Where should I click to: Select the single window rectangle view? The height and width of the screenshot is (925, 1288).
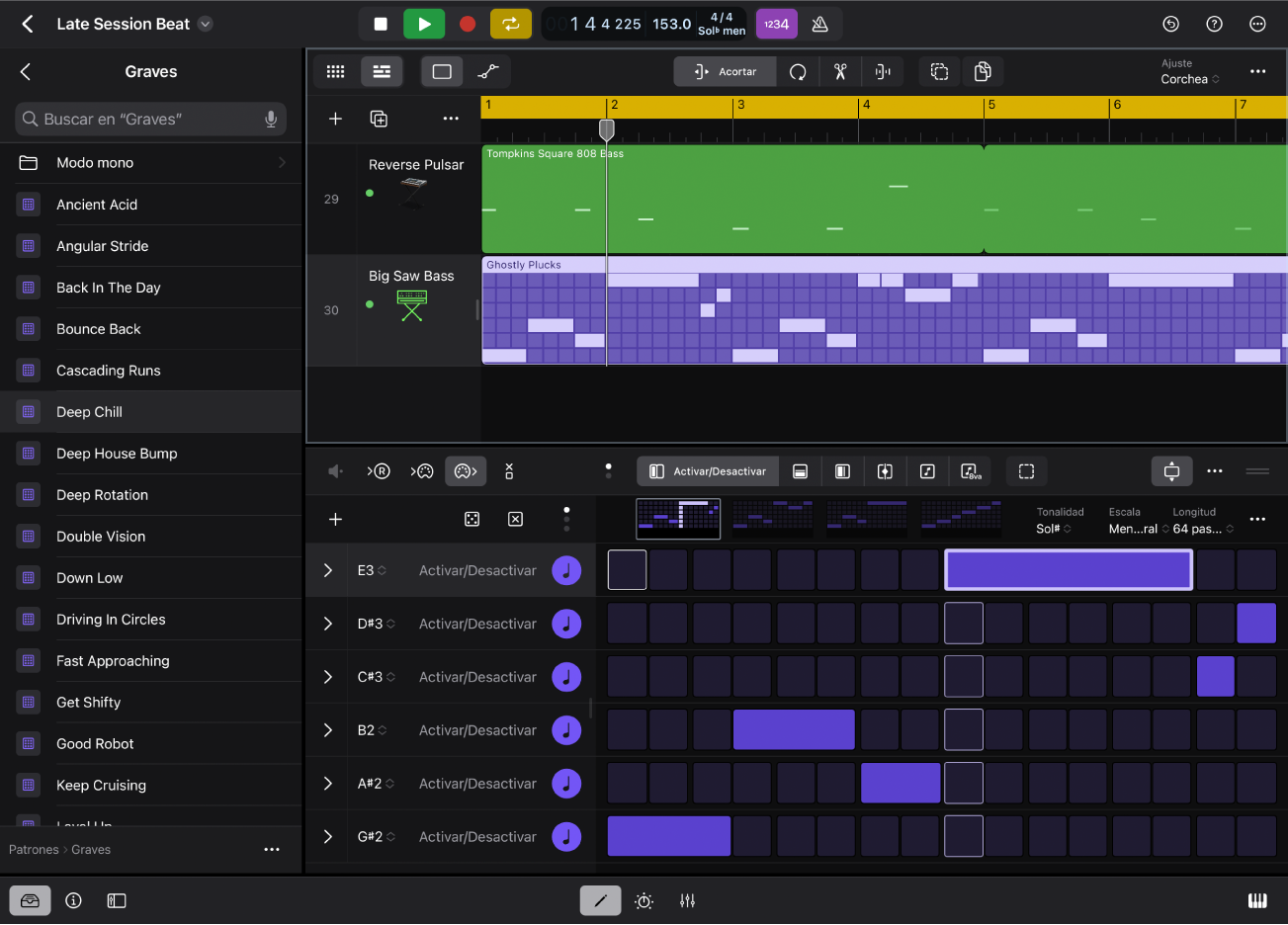click(x=442, y=71)
